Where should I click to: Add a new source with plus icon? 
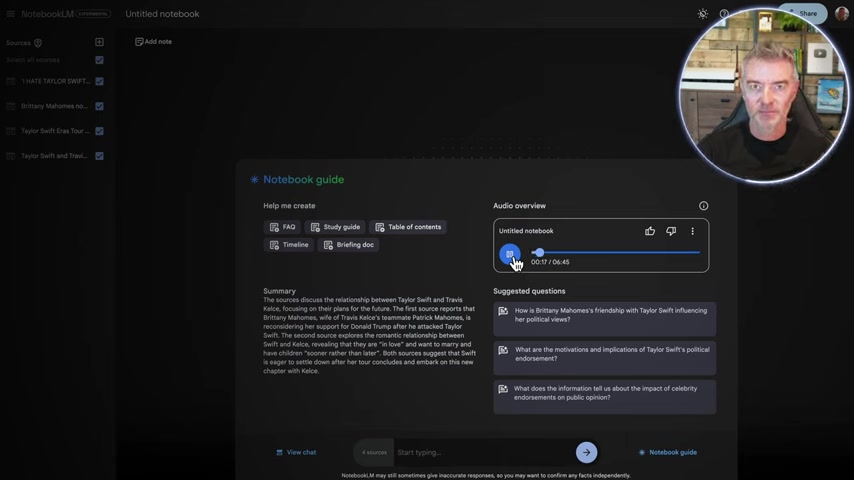[99, 42]
